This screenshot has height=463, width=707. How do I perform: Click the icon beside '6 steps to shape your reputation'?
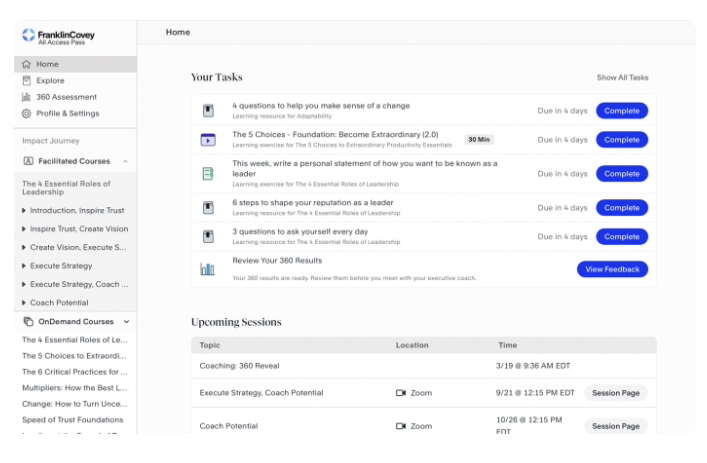click(x=208, y=208)
